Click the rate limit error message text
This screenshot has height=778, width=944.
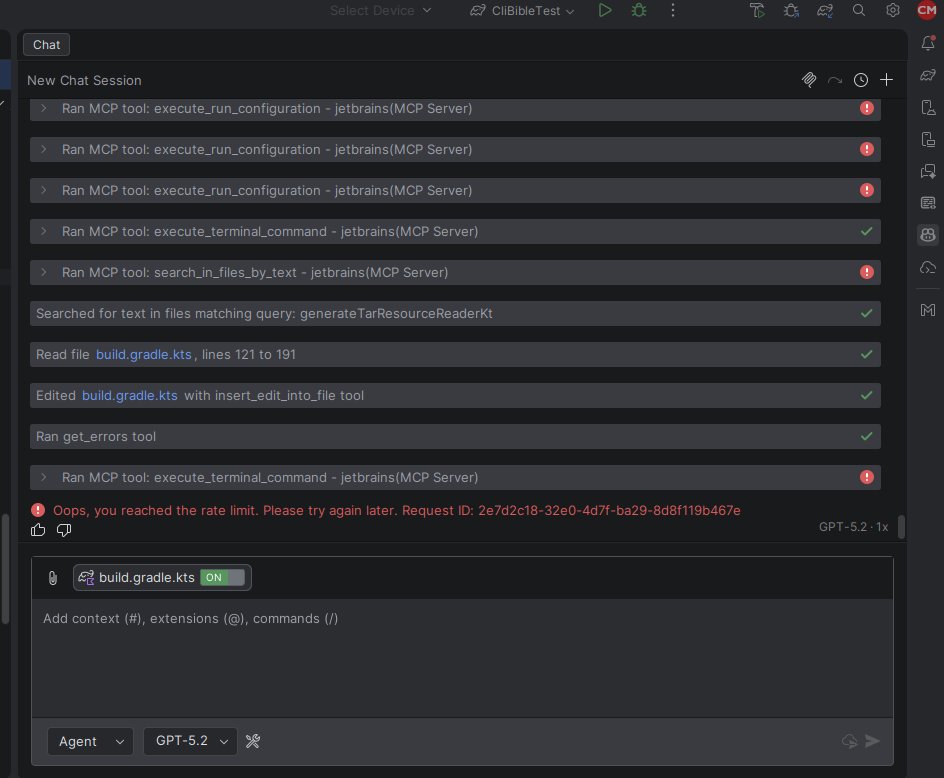[397, 511]
